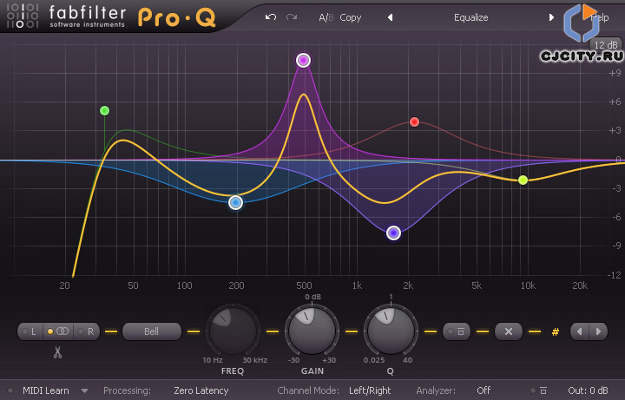Select the magenta band node at 500 Hz
The height and width of the screenshot is (400, 625).
coord(303,60)
